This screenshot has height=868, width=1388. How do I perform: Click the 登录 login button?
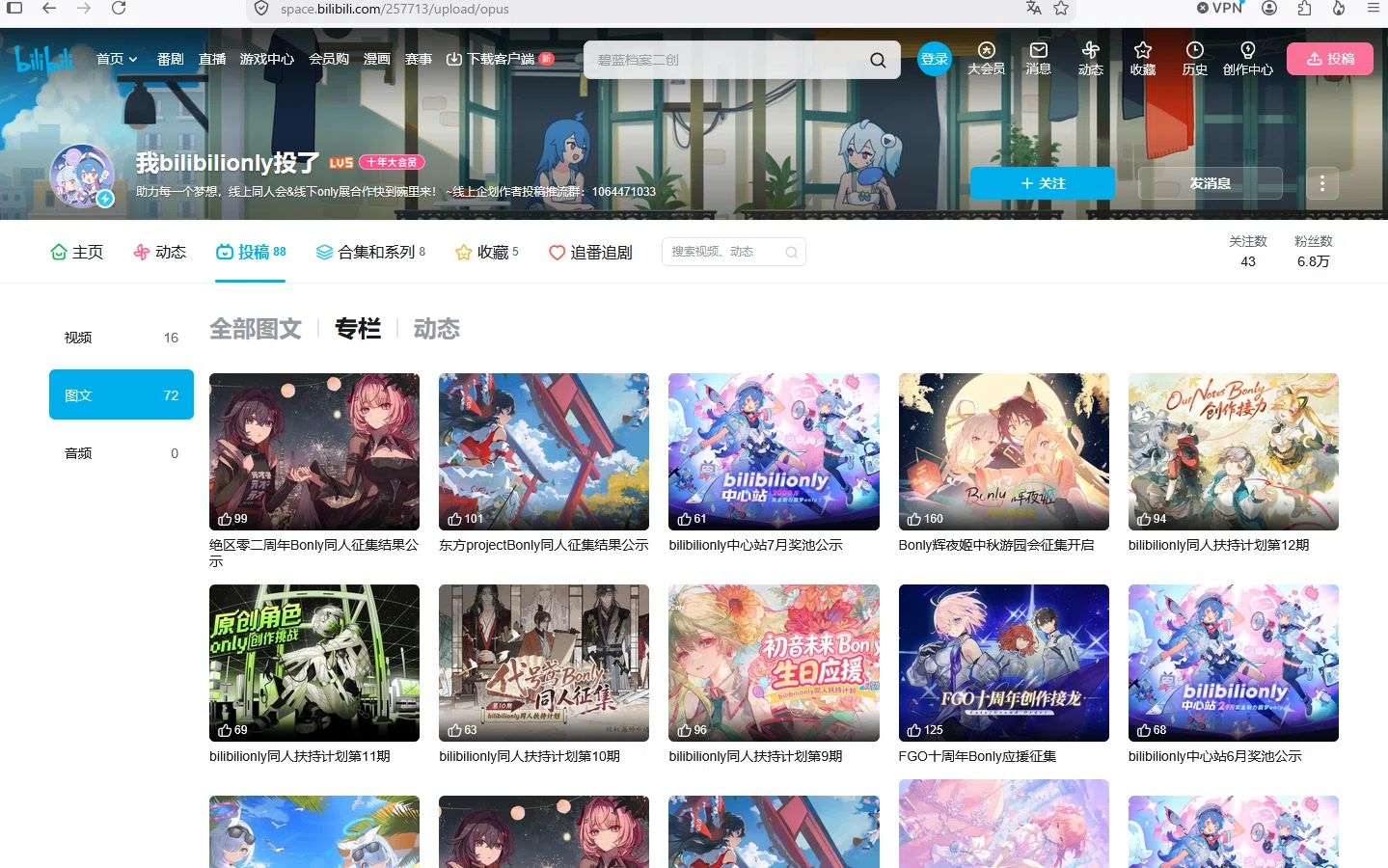coord(934,59)
